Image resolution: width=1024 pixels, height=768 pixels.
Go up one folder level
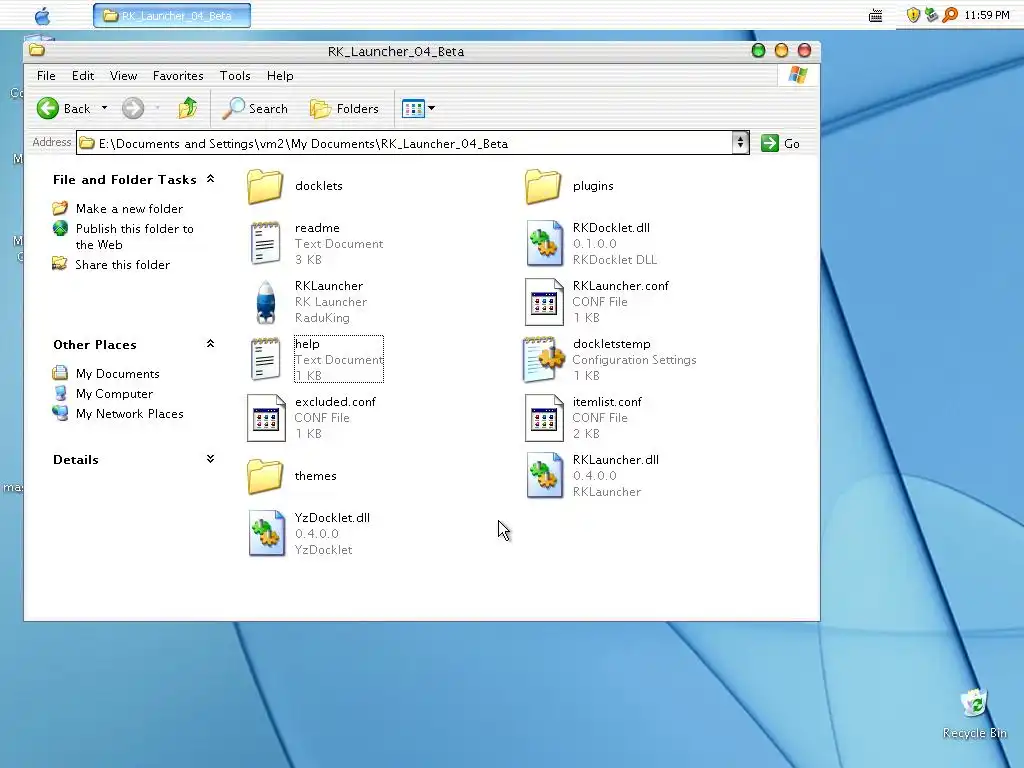pyautogui.click(x=188, y=108)
